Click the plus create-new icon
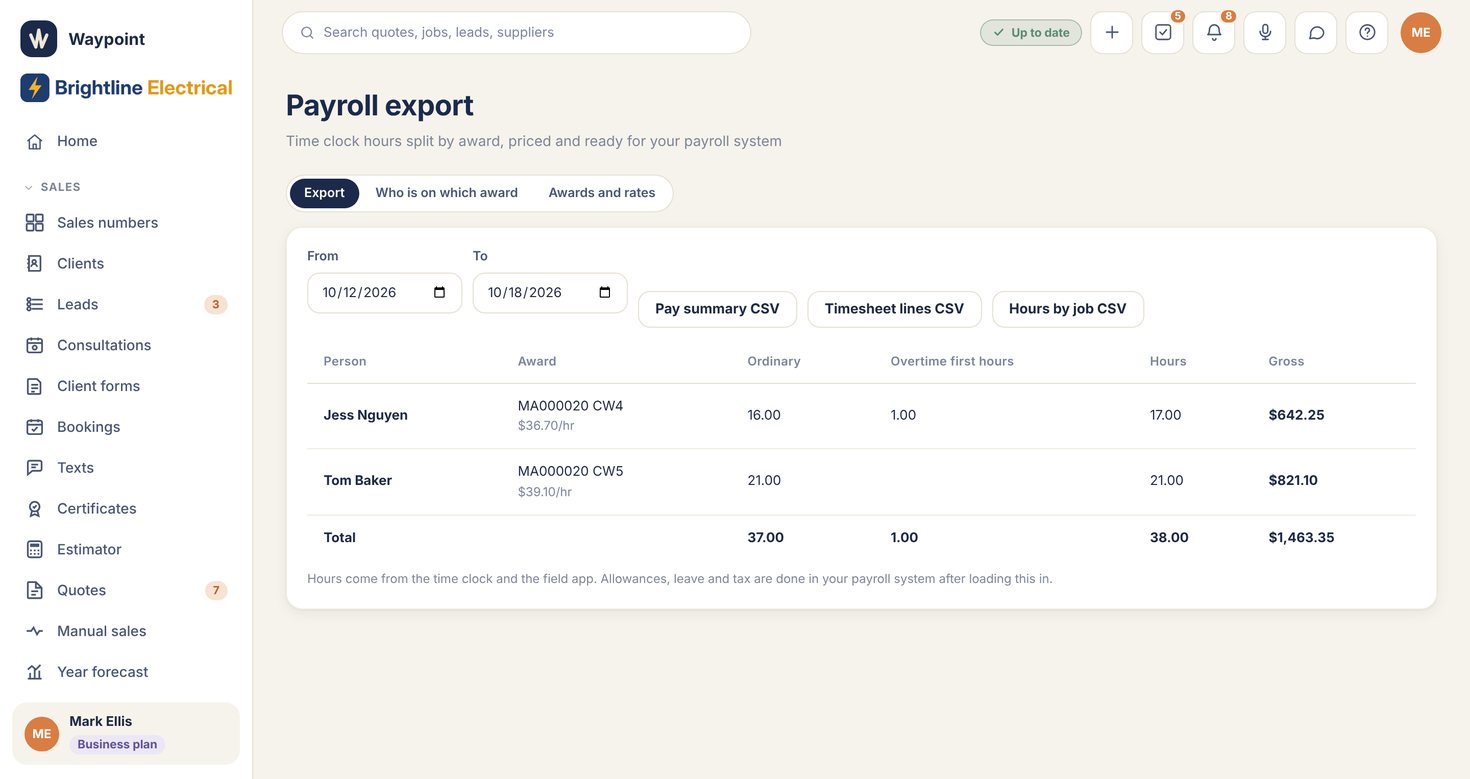The width and height of the screenshot is (1470, 779). tap(1112, 32)
